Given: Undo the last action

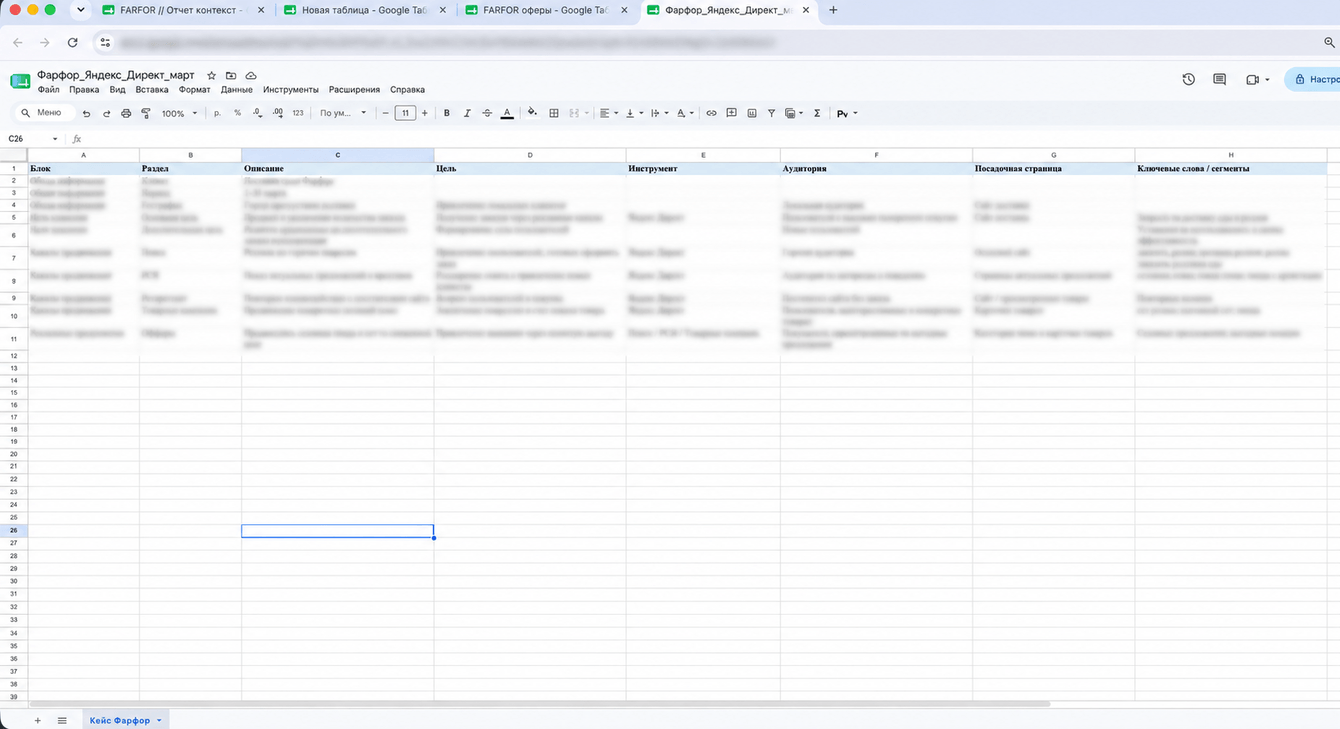Looking at the screenshot, I should [86, 113].
